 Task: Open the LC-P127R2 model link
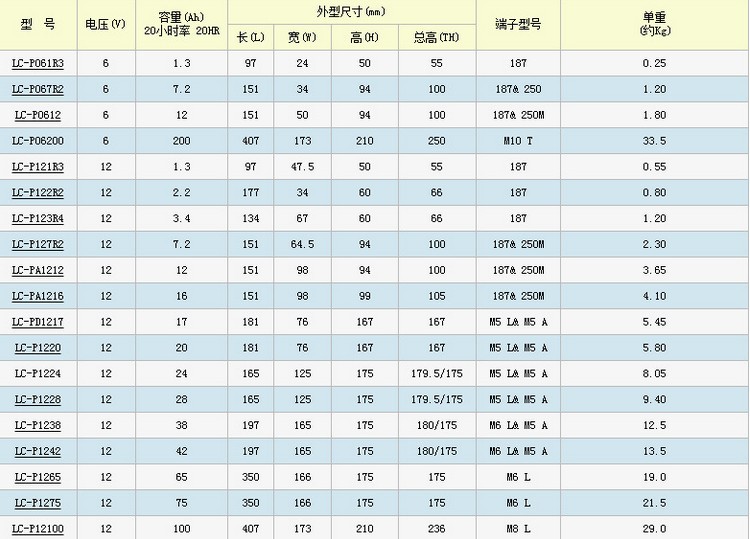pyautogui.click(x=38, y=244)
